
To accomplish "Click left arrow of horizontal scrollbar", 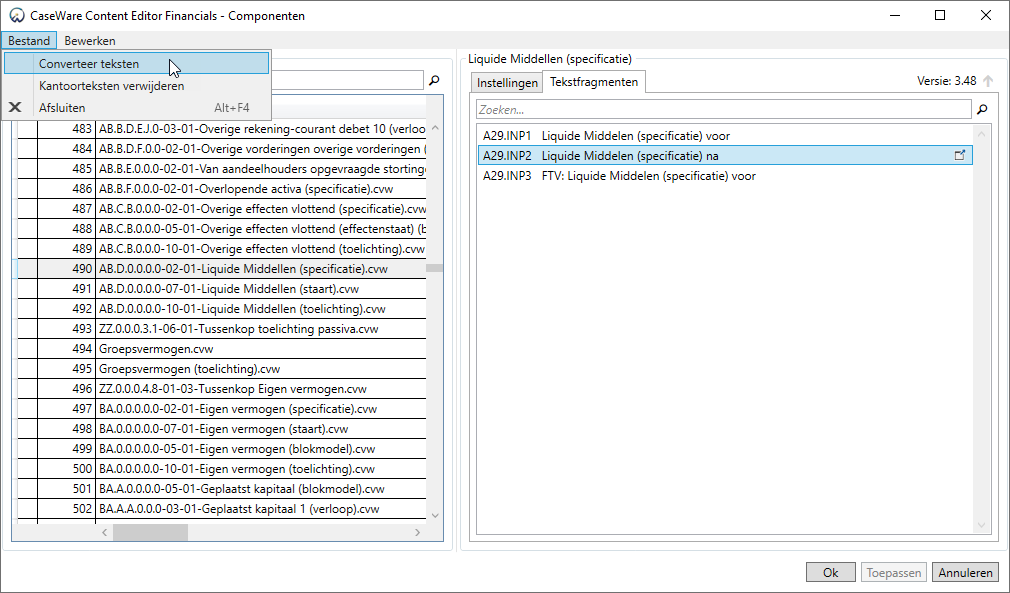I will tap(104, 532).
